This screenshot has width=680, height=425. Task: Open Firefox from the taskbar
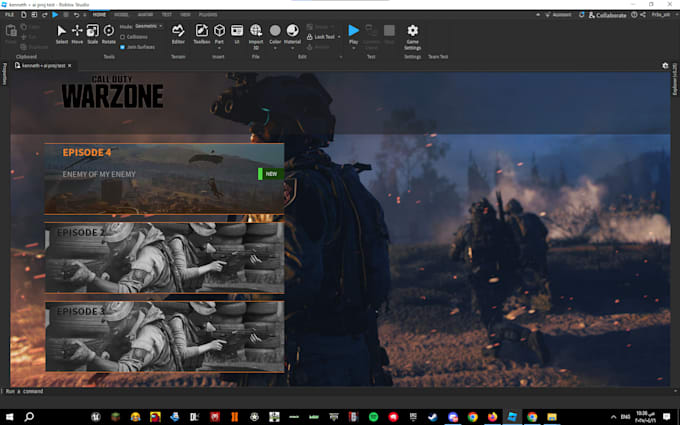click(492, 417)
